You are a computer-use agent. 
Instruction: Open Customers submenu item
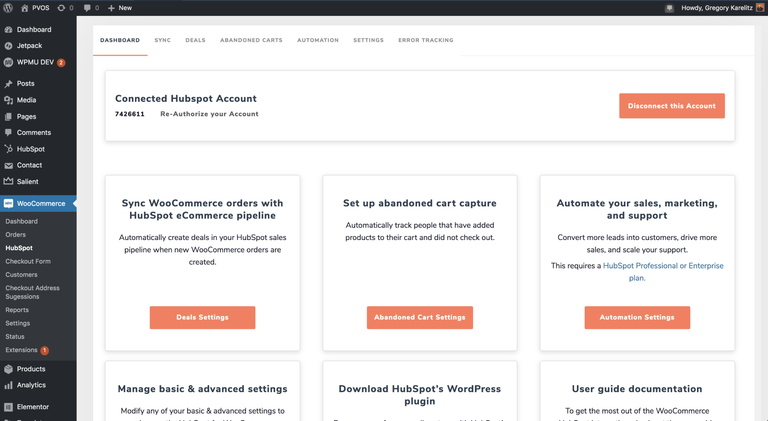(x=22, y=275)
